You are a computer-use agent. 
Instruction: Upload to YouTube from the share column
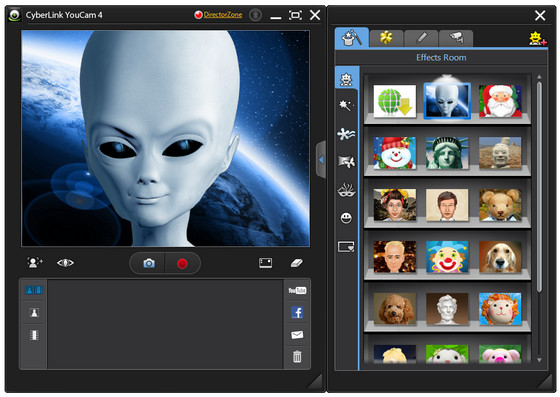point(297,290)
